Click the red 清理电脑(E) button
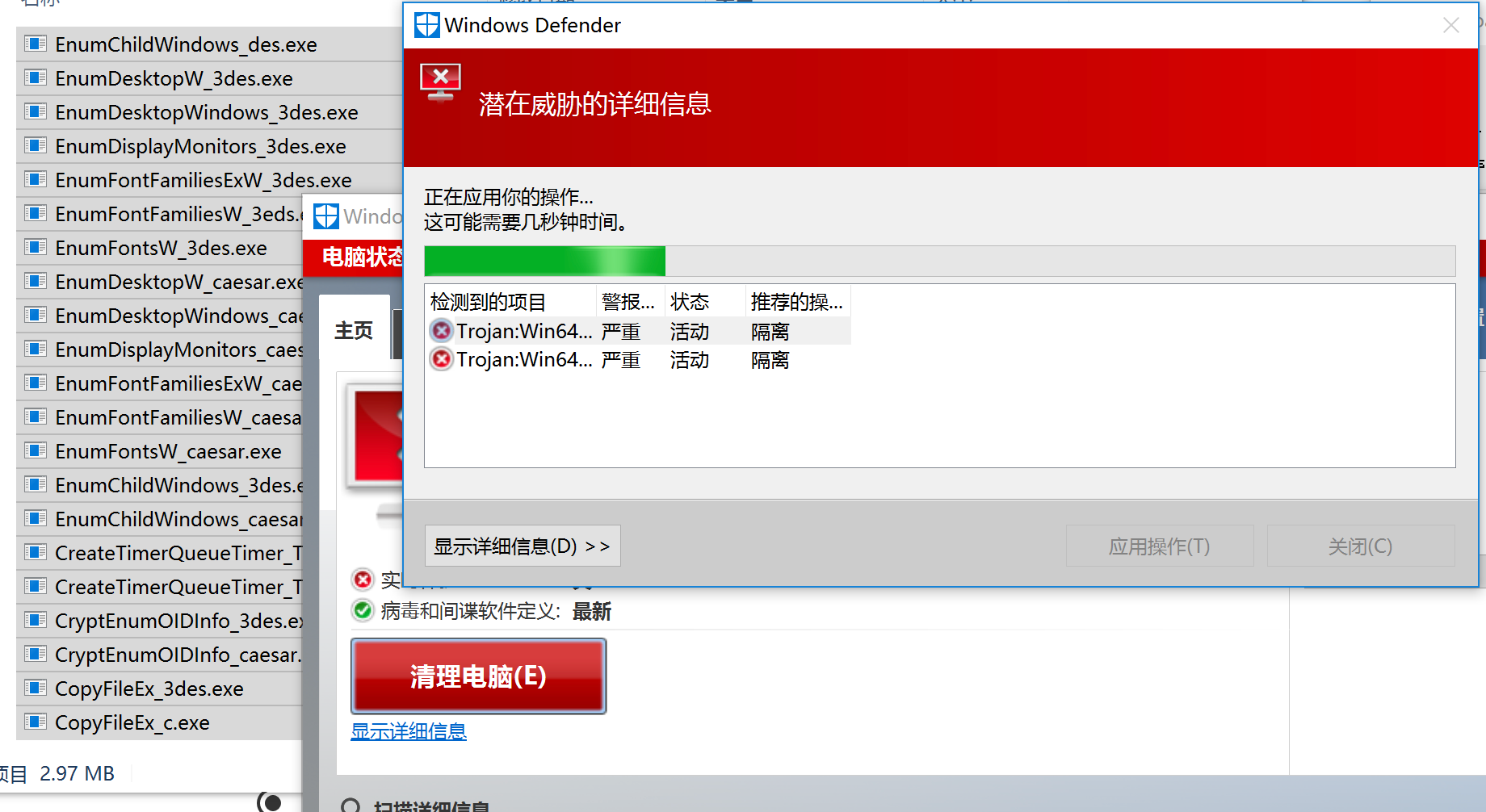1486x812 pixels. (x=478, y=676)
